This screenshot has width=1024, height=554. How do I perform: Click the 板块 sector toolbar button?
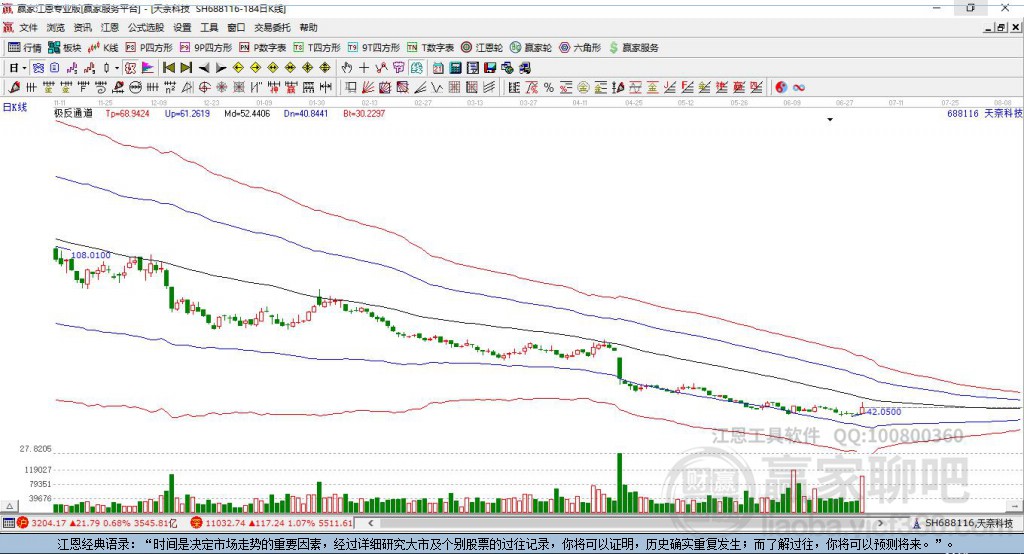[x=64, y=48]
